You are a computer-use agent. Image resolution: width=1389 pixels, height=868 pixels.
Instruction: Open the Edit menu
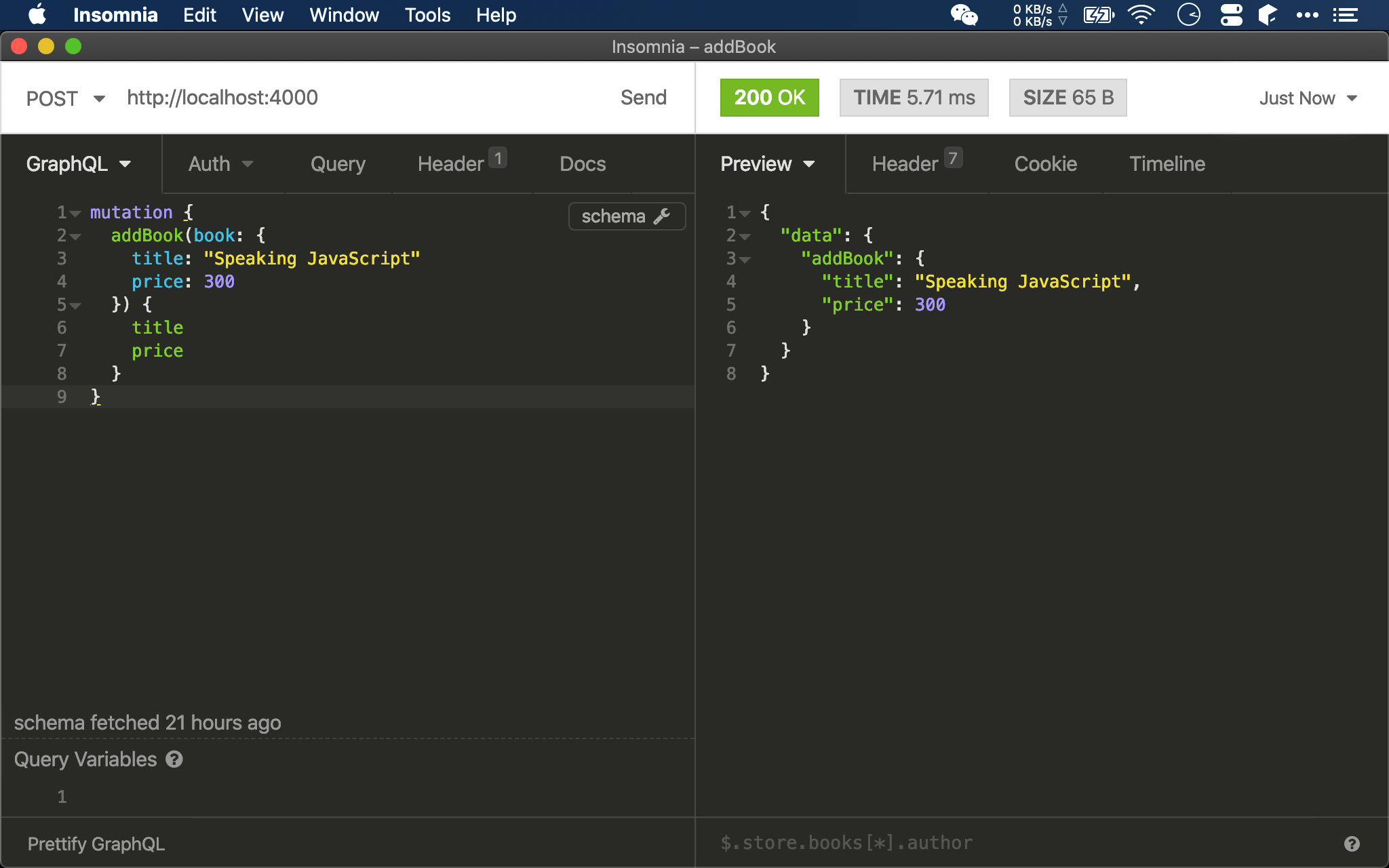click(x=199, y=15)
